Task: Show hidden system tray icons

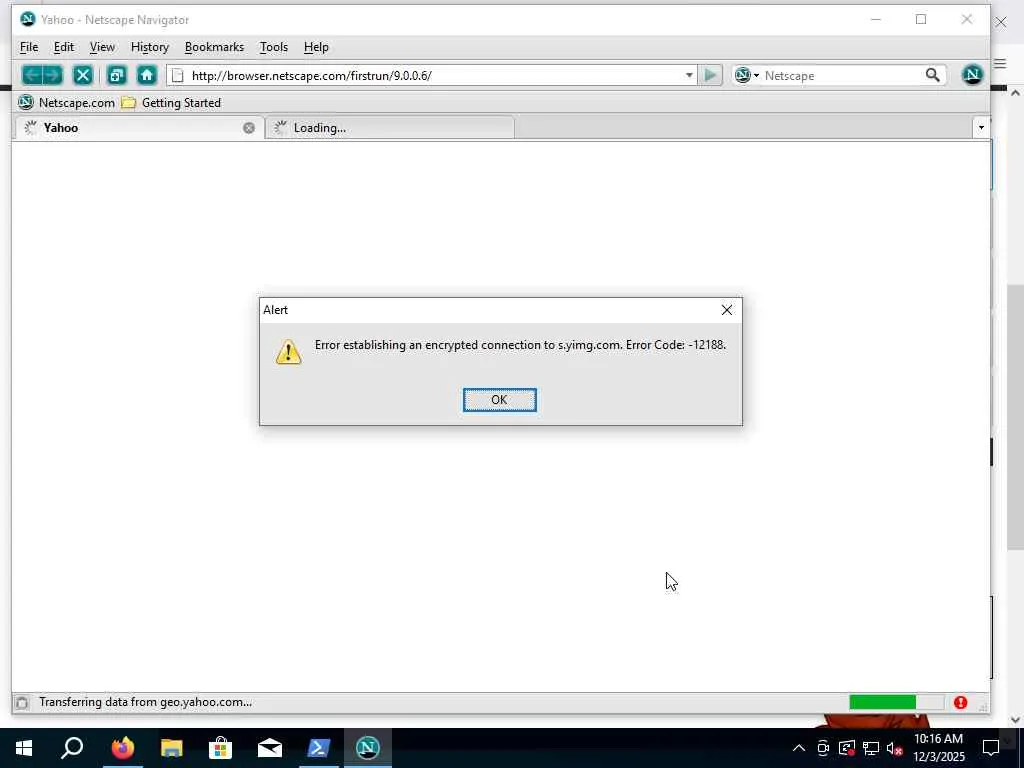Action: click(x=799, y=748)
